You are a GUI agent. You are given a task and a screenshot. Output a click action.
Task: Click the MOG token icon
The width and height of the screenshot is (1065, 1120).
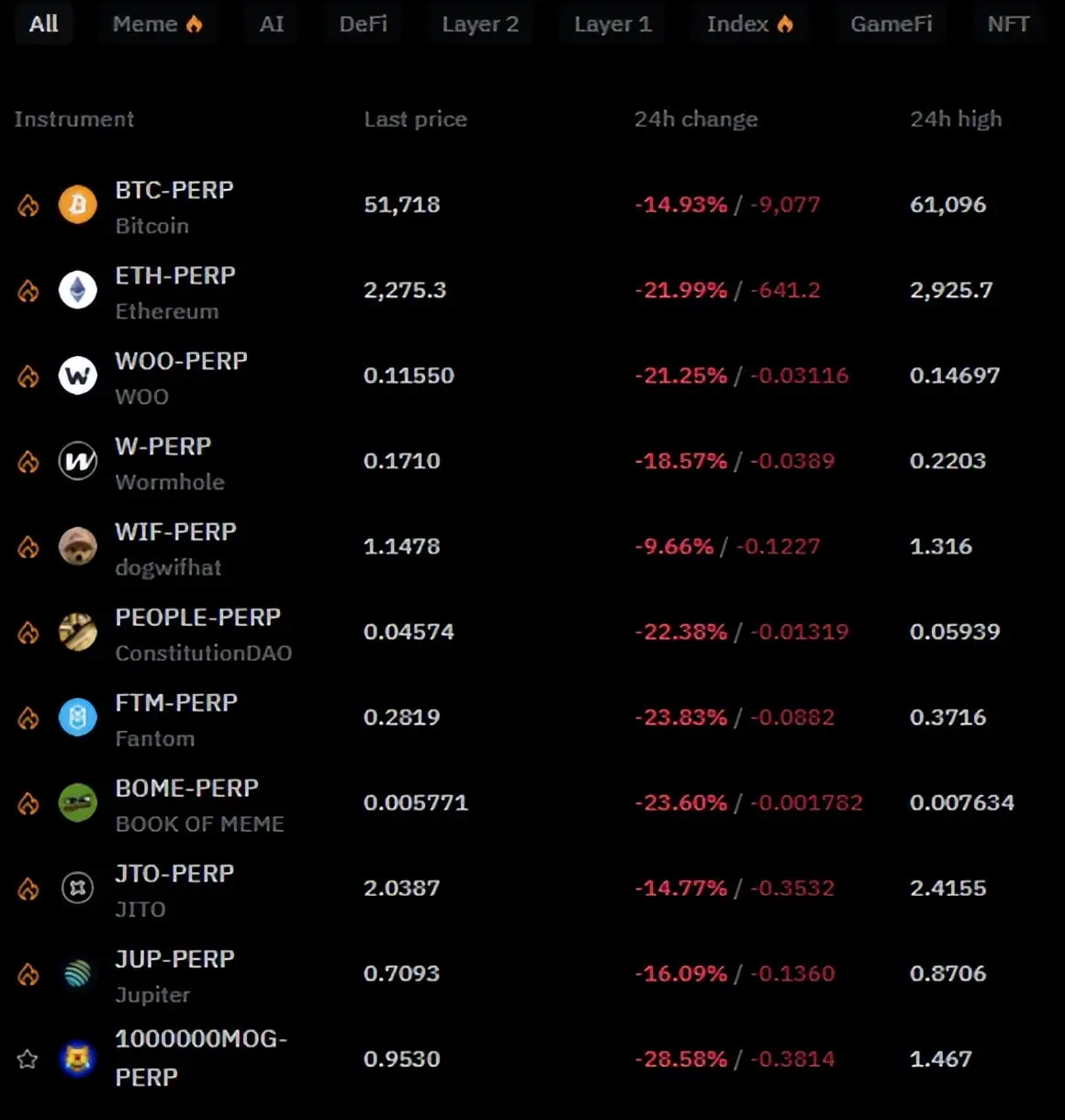(x=77, y=1058)
